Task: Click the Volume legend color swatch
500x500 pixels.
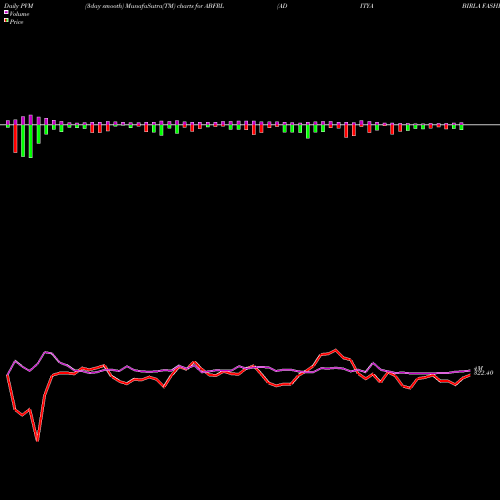Action: click(6, 13)
